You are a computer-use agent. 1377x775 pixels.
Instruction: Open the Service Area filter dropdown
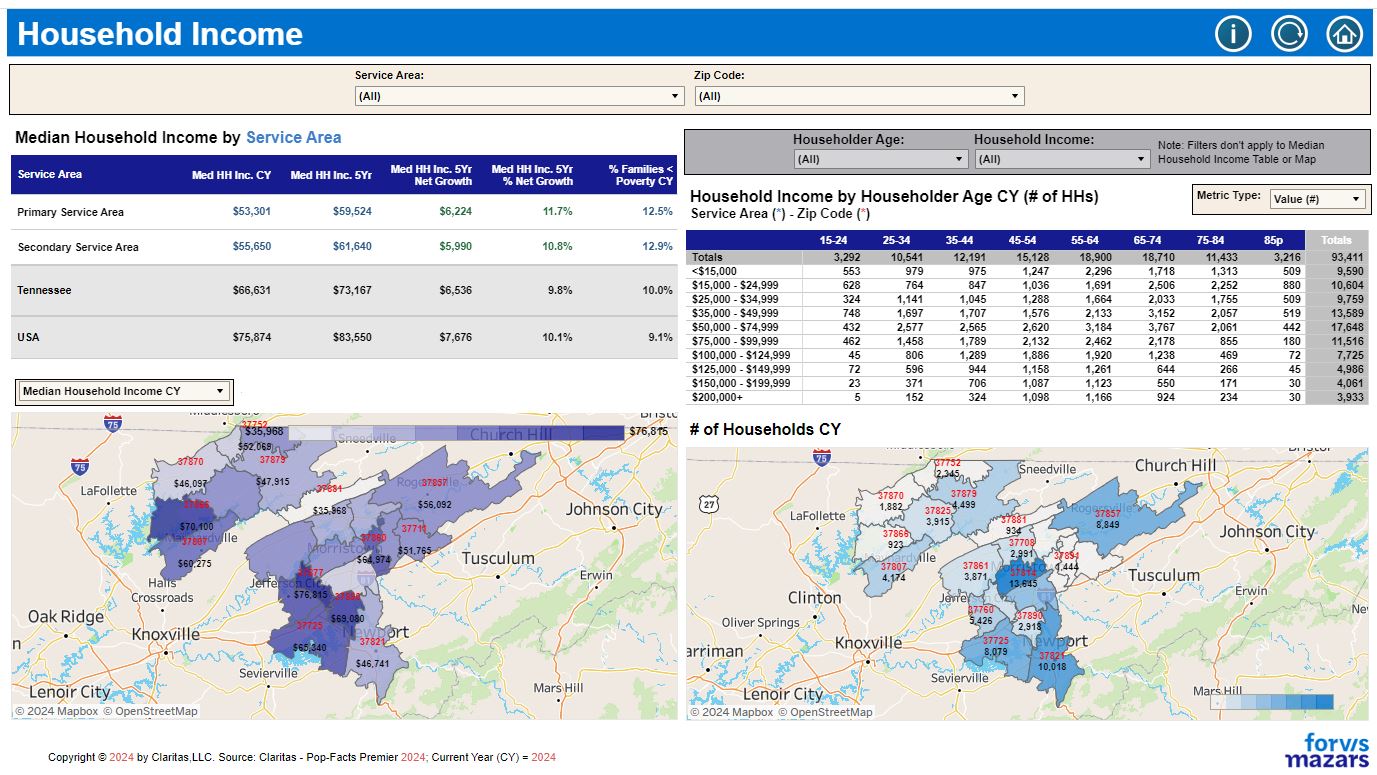519,96
